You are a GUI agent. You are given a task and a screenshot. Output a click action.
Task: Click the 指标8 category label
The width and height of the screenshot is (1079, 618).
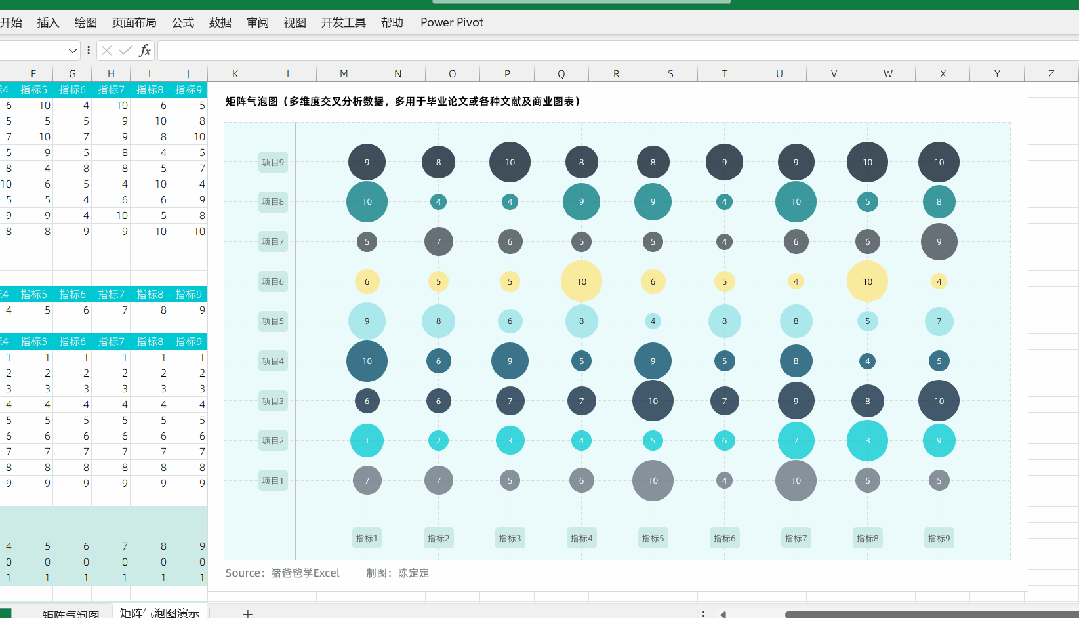(x=868, y=538)
